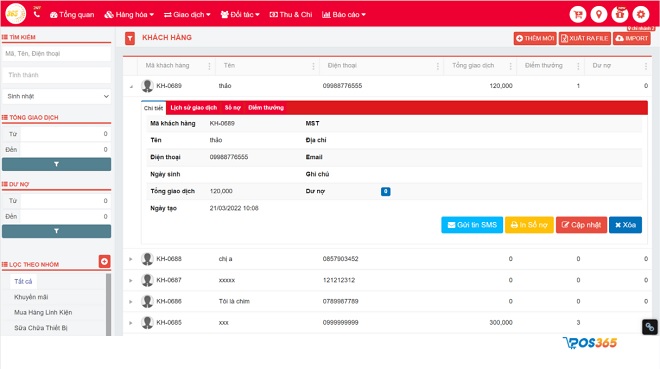Select Sửa Chữa Thiết Bị group
Image resolution: width=660 pixels, height=369 pixels.
coord(41,328)
